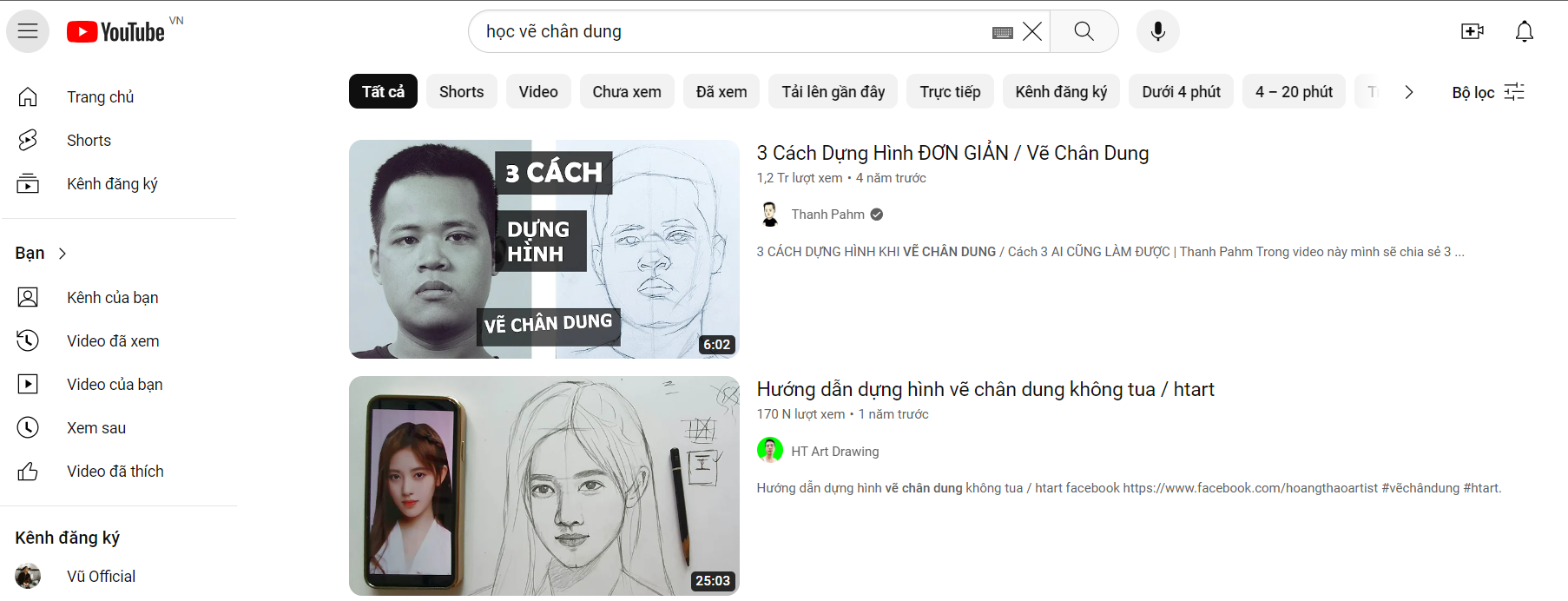The height and width of the screenshot is (601, 1568).
Task: Clear the search query with X
Action: pyautogui.click(x=1032, y=31)
